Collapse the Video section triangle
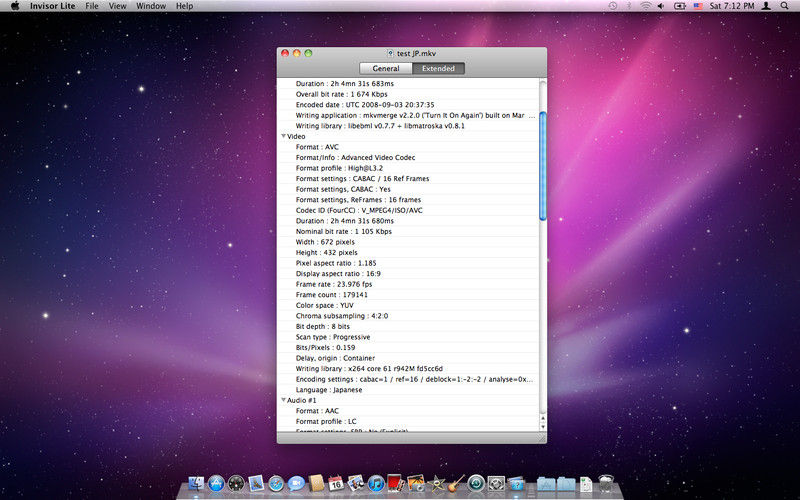Viewport: 800px width, 500px height. pos(283,136)
